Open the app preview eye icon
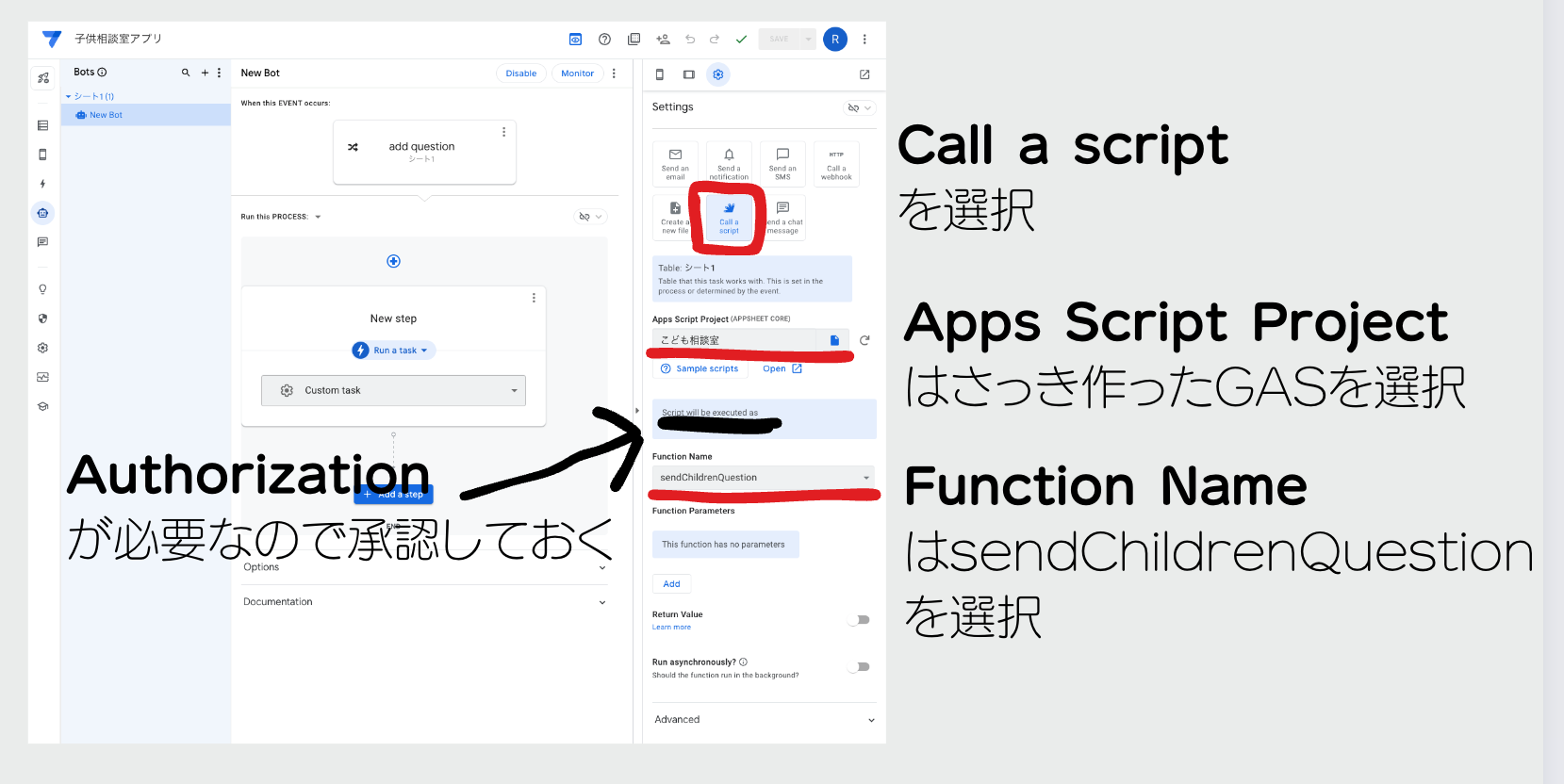 [575, 40]
